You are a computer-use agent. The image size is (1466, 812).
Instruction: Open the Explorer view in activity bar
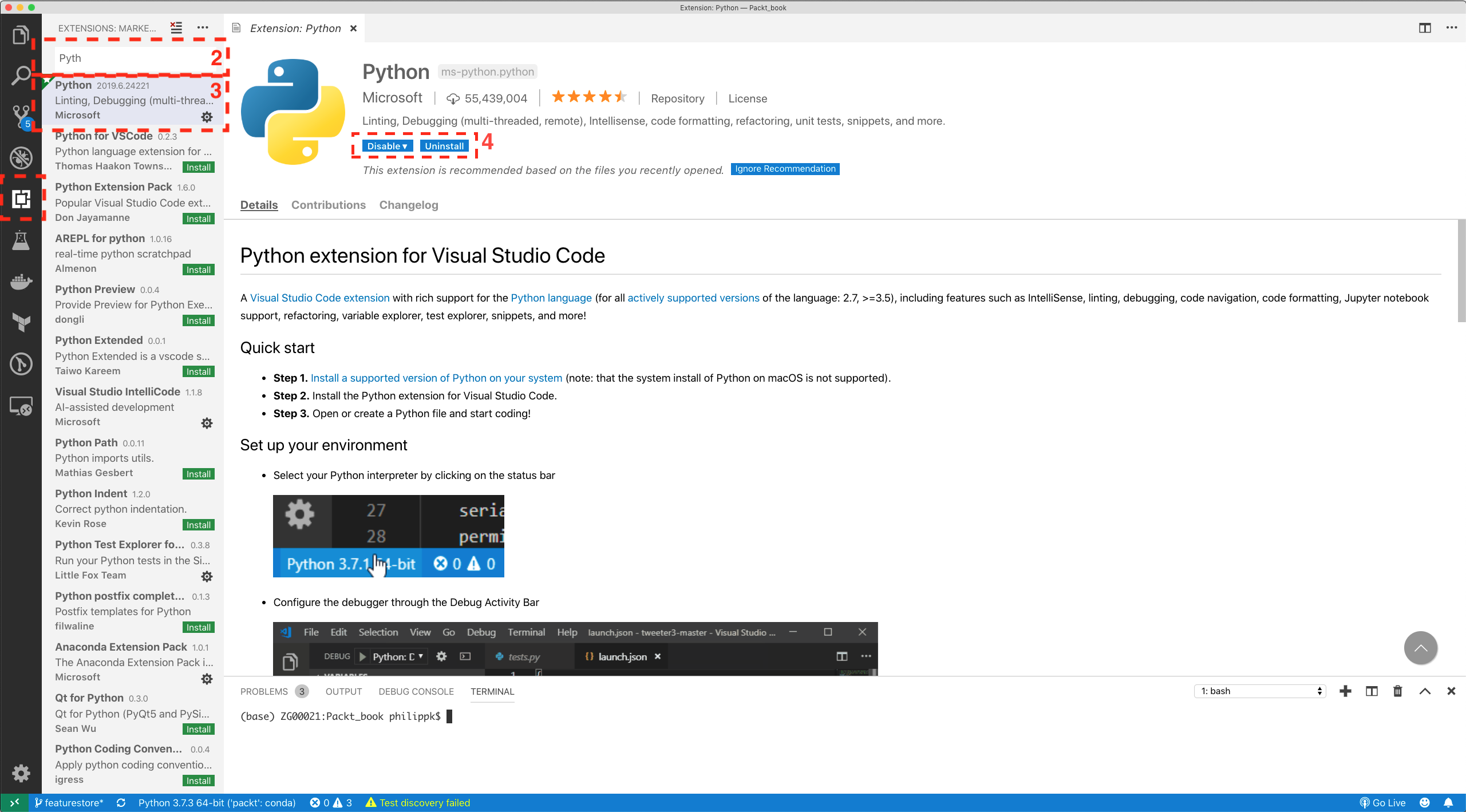(x=21, y=35)
